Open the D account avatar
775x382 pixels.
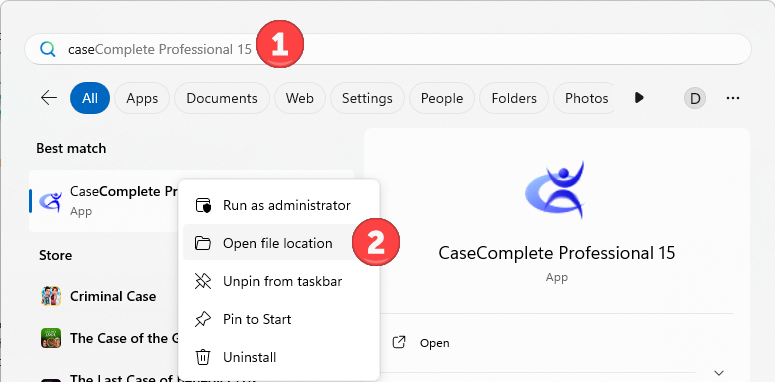[x=695, y=98]
